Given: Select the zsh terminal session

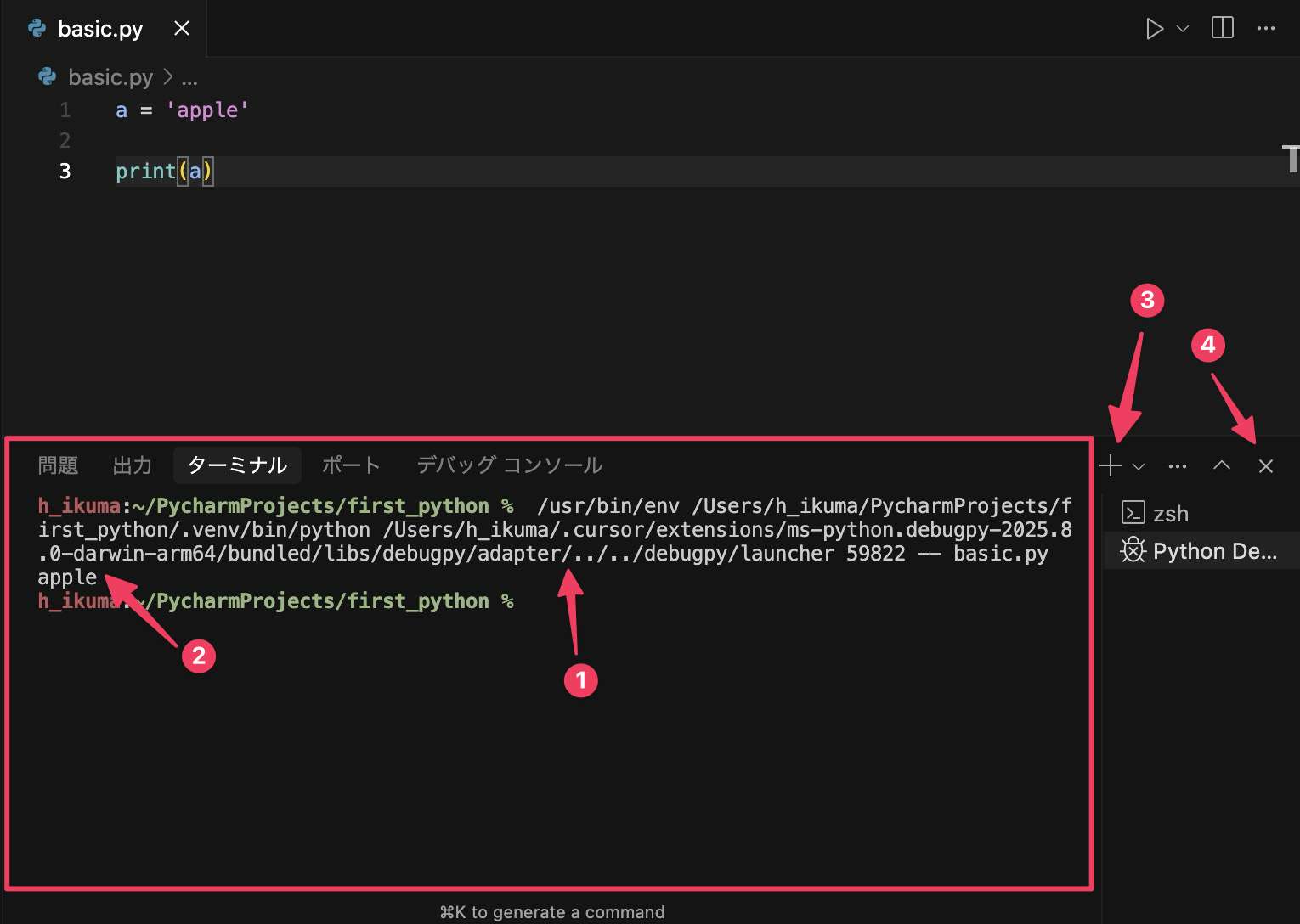Looking at the screenshot, I should (x=1169, y=514).
